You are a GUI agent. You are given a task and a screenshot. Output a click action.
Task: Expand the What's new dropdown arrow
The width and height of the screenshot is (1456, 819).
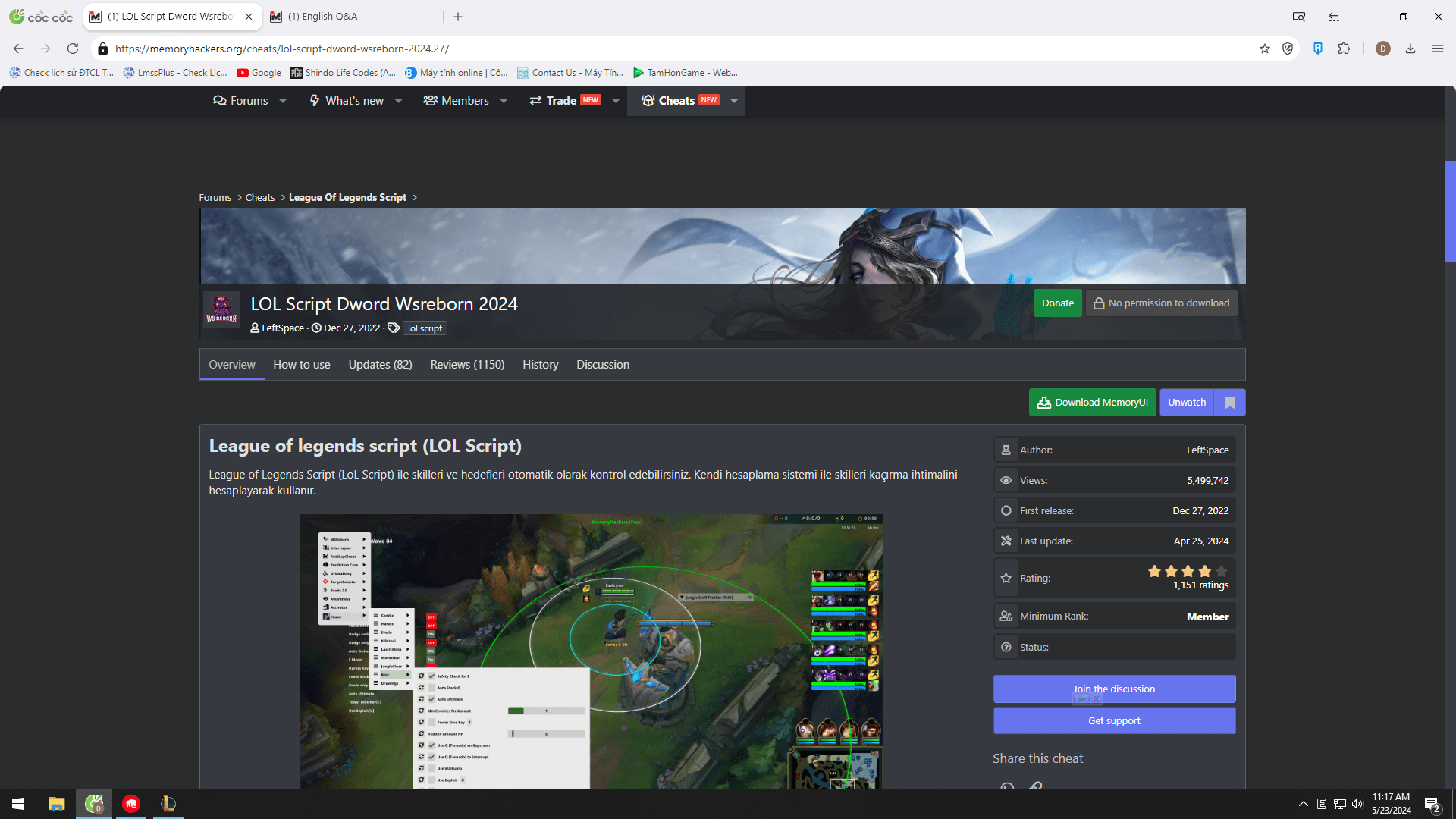(399, 101)
